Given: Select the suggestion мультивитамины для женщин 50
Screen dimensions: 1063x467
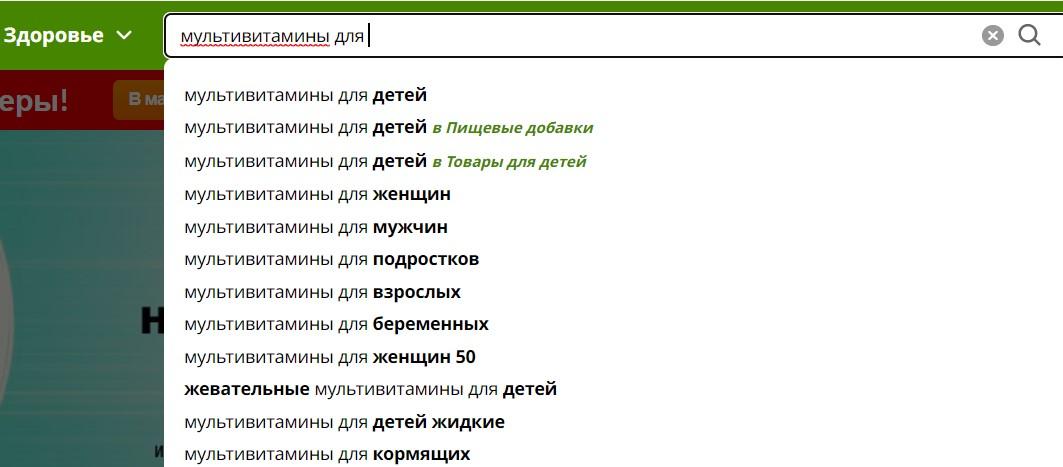Looking at the screenshot, I should click(x=330, y=357).
